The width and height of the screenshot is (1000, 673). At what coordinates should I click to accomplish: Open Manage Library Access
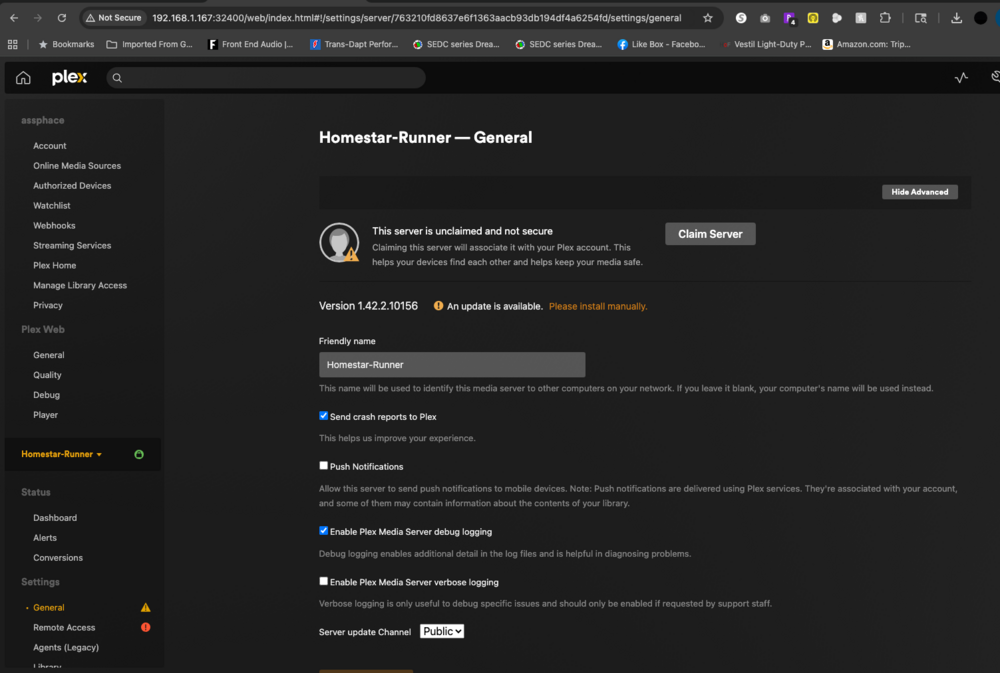[x=80, y=285]
